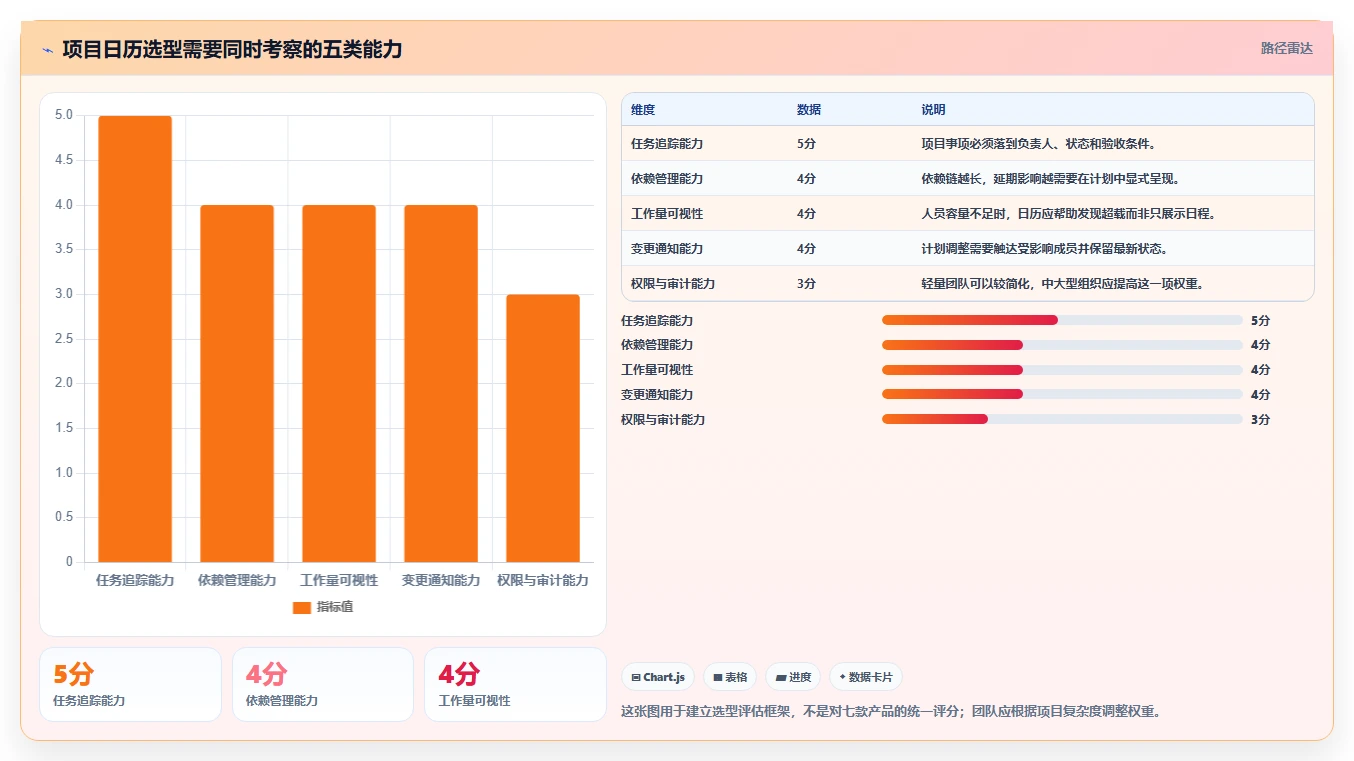Viewport: 1354px width, 761px height.
Task: Click the 路径雷达 label in header
Action: click(x=1286, y=48)
